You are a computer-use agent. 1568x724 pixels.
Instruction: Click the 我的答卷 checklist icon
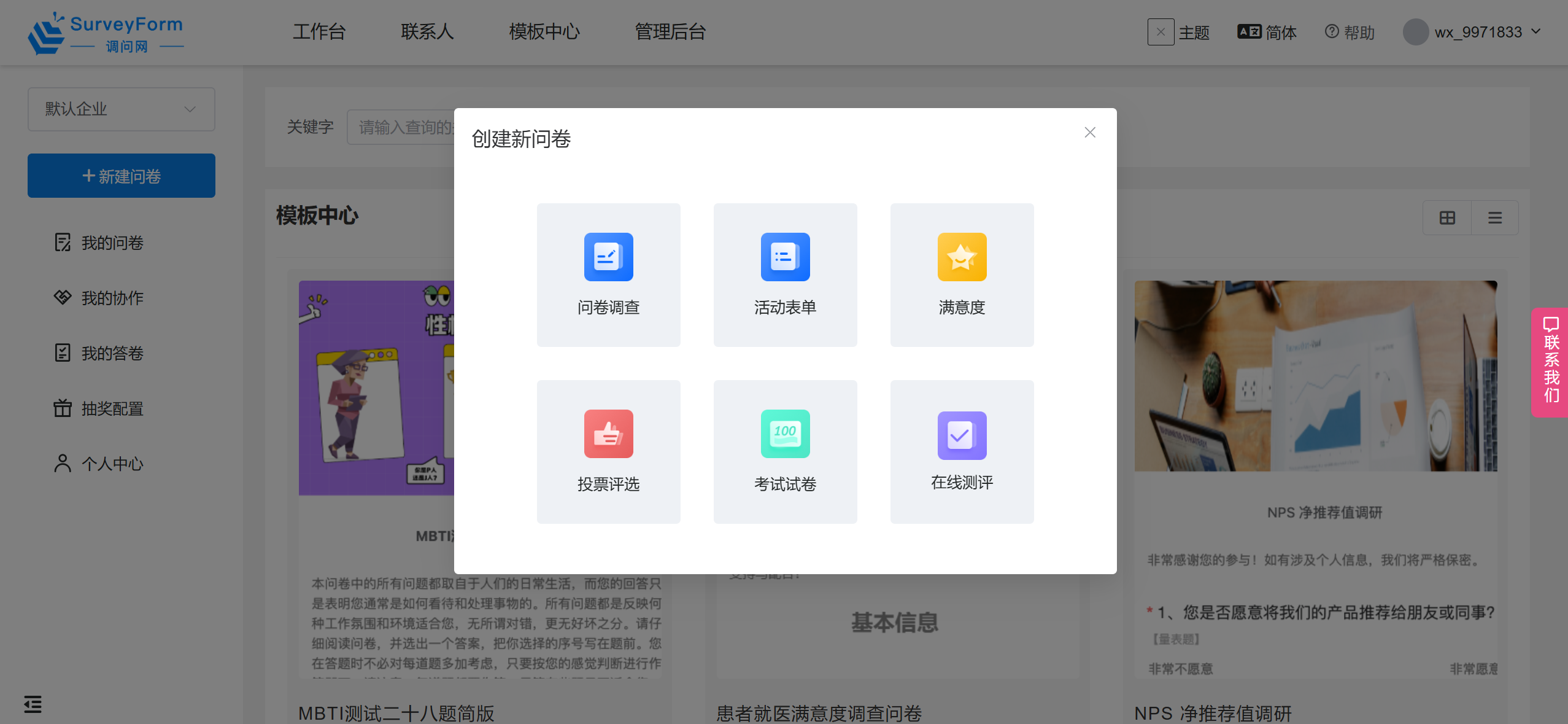(x=63, y=353)
